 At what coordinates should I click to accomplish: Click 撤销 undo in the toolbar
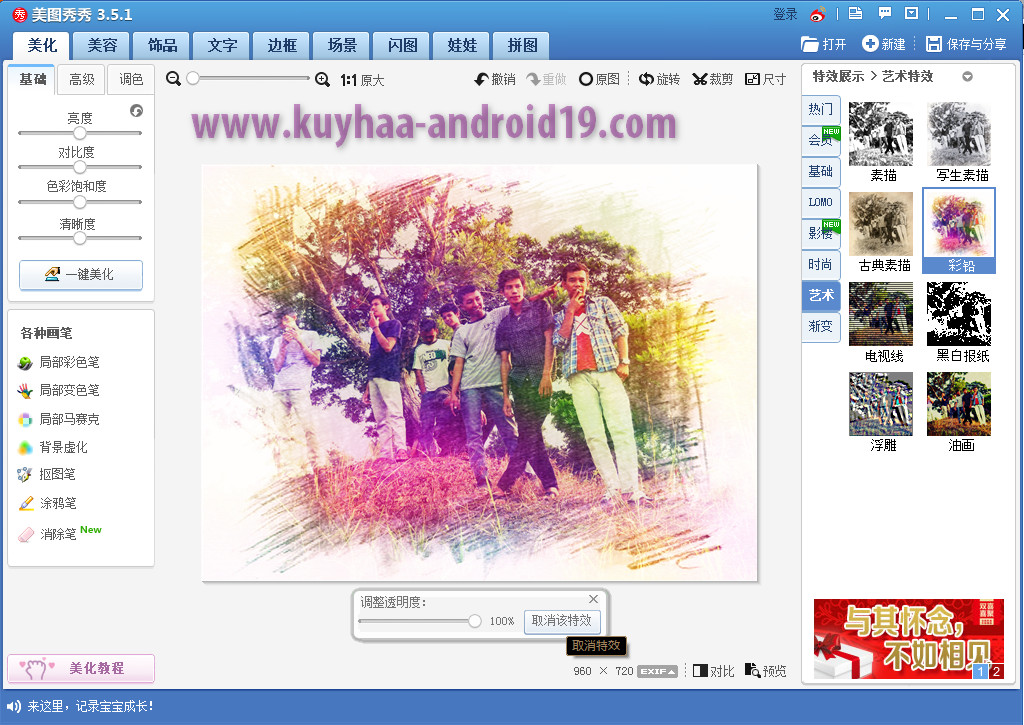pos(495,79)
